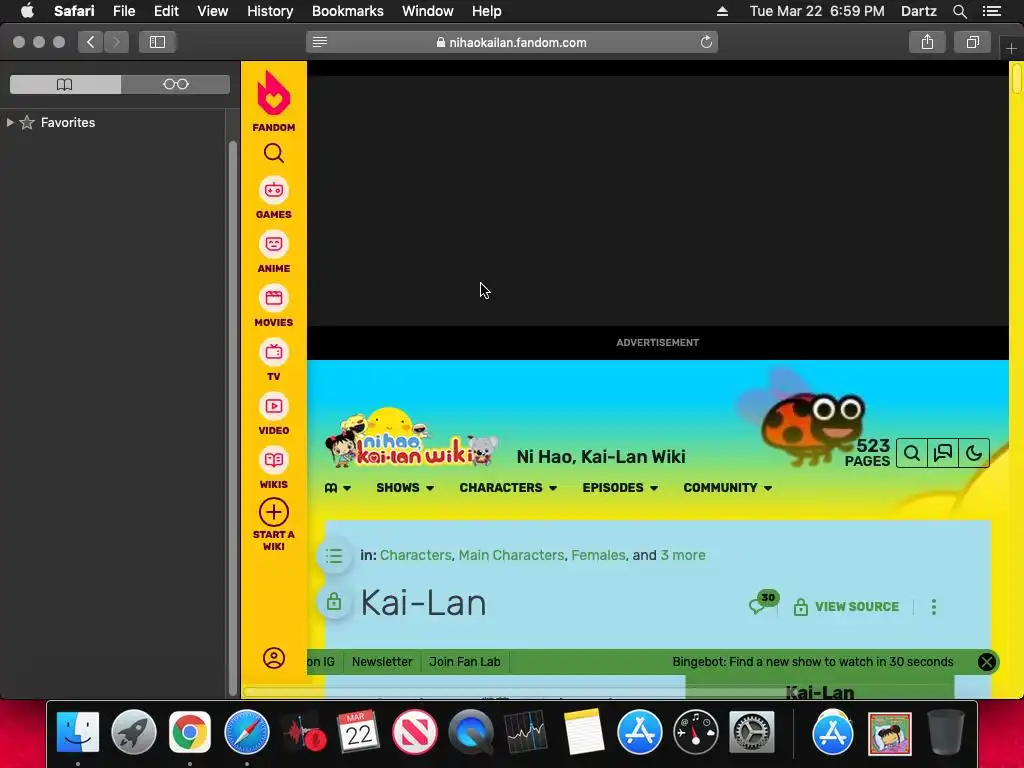Open the Characters category link
1024x768 pixels.
click(415, 555)
